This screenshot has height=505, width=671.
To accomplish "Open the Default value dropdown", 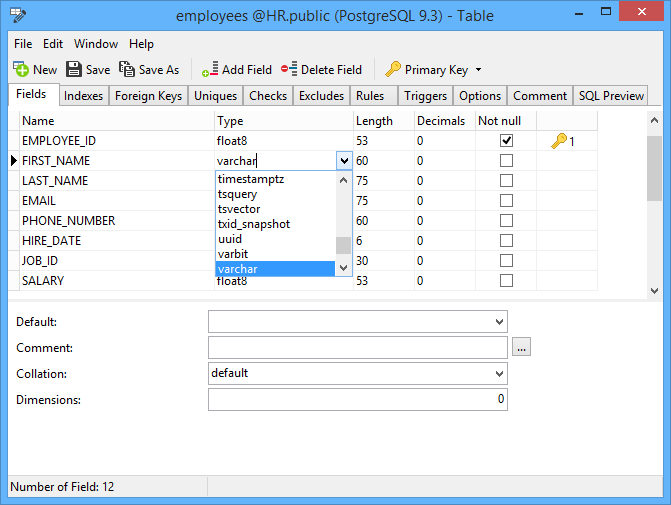I will pos(499,322).
